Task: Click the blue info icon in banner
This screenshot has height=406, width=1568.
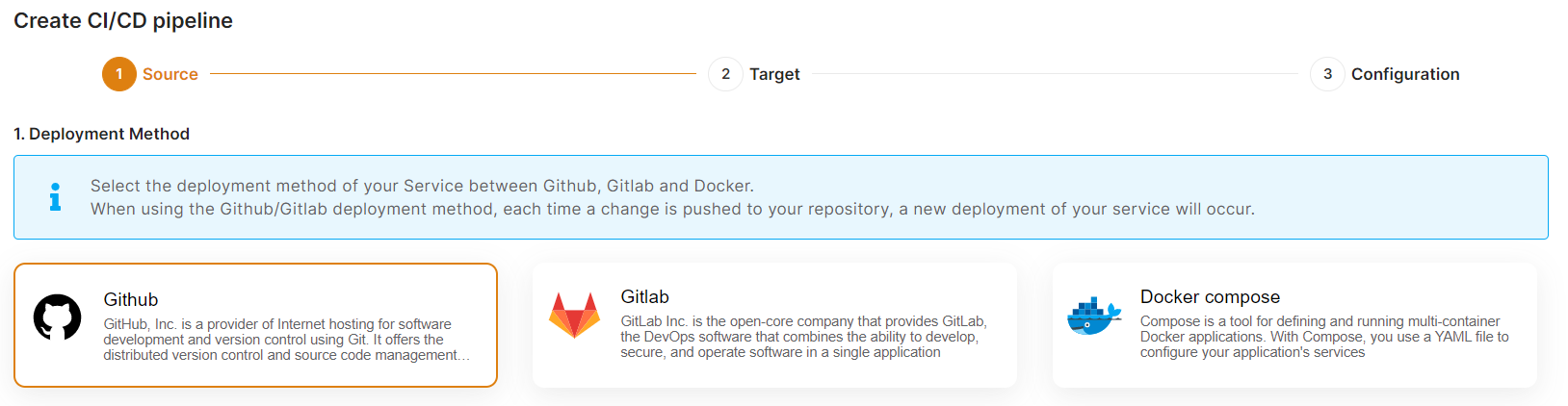Action: [55, 197]
